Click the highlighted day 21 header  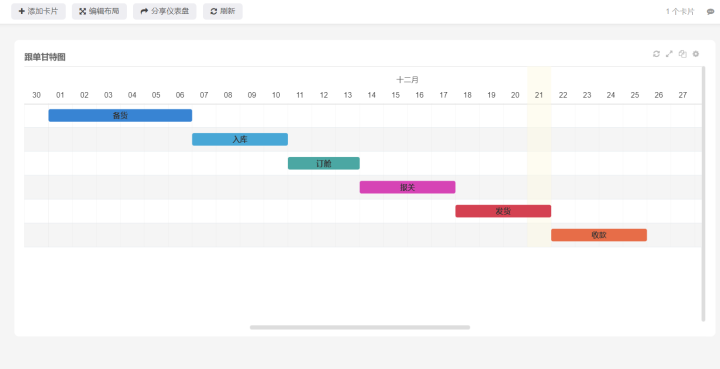coord(539,95)
